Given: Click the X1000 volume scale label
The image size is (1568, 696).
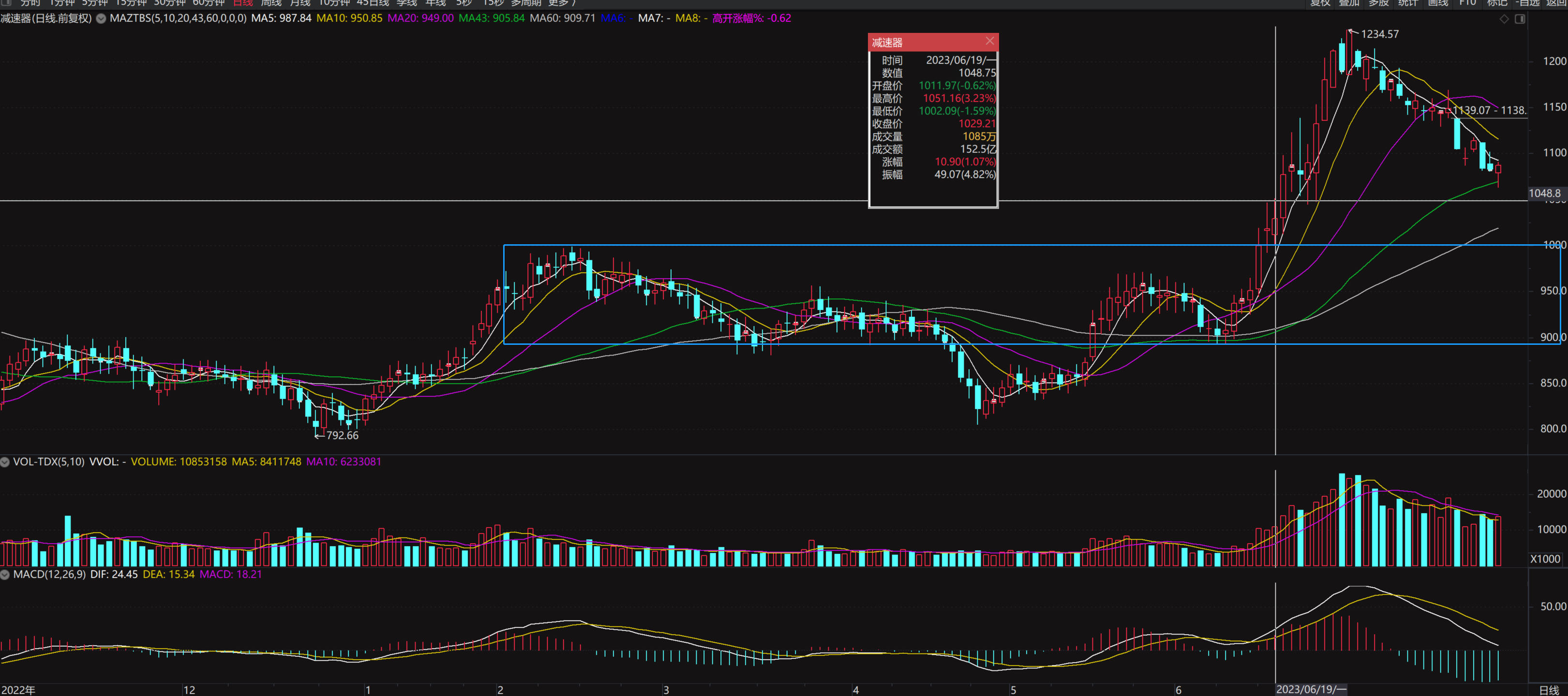Looking at the screenshot, I should pyautogui.click(x=1545, y=559).
